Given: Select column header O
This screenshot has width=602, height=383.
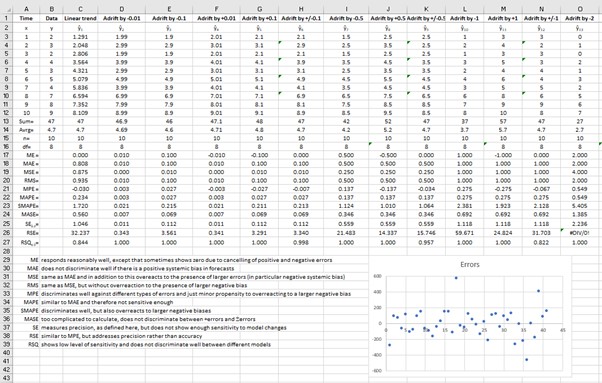Looking at the screenshot, I should tap(580, 9).
